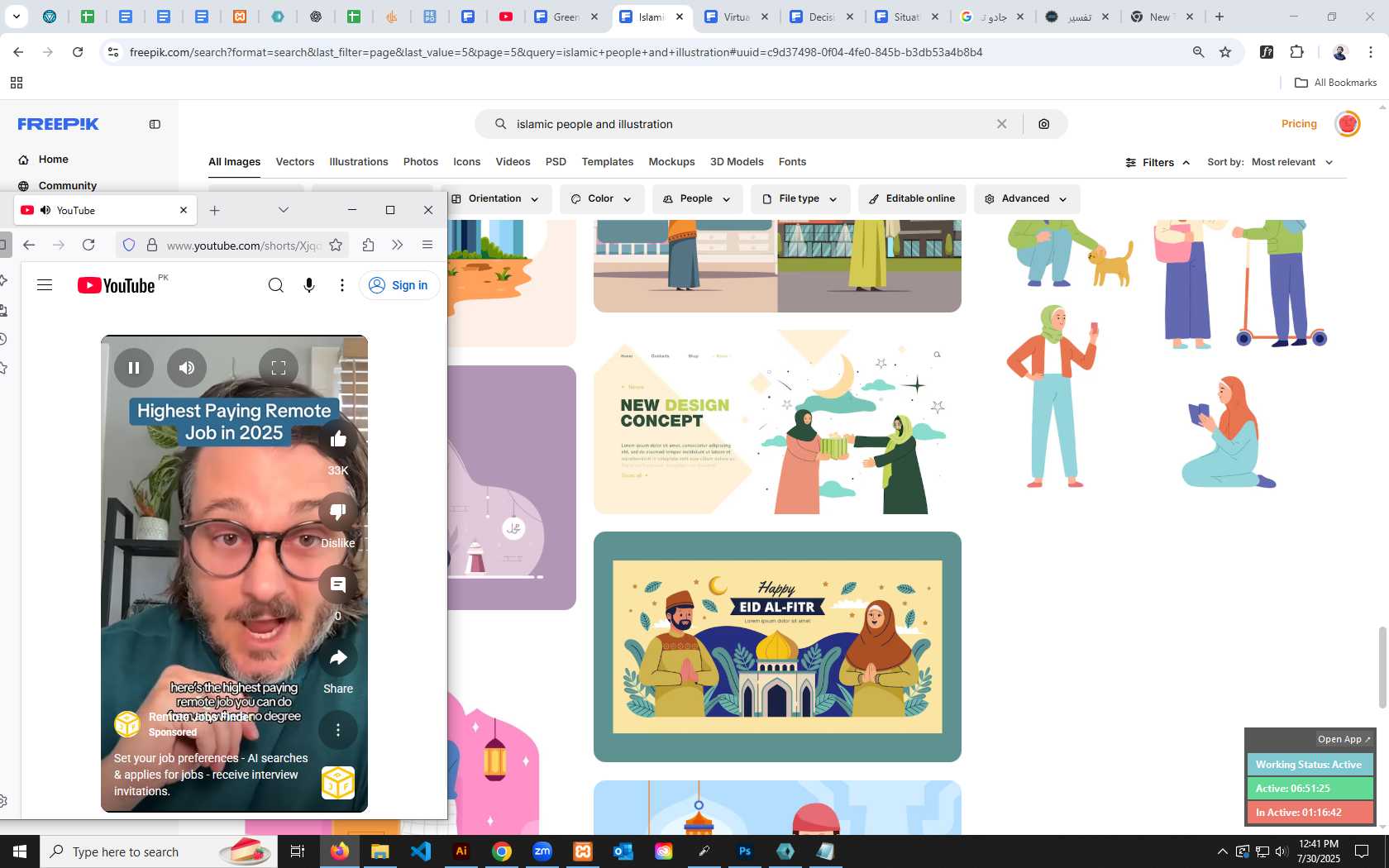Click the Freepik page vertical scrollbar
The image size is (1389, 868).
1382,668
